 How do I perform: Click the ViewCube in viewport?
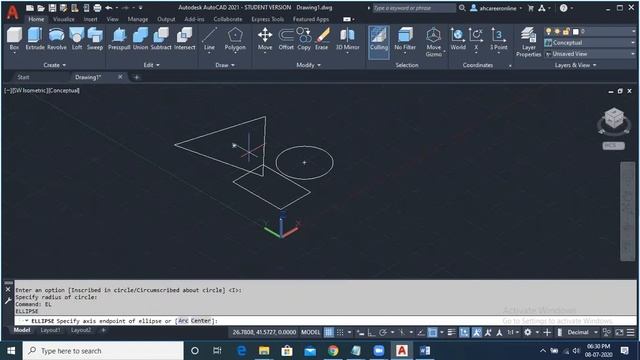pyautogui.click(x=614, y=119)
